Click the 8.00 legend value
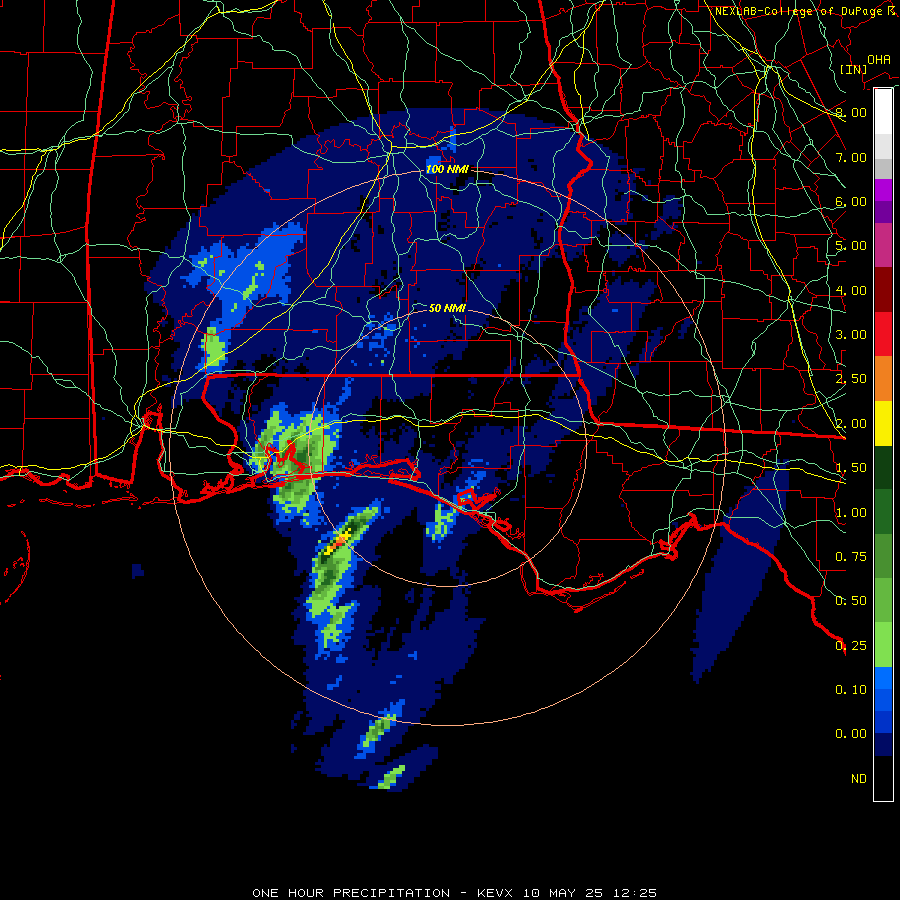 click(x=851, y=112)
